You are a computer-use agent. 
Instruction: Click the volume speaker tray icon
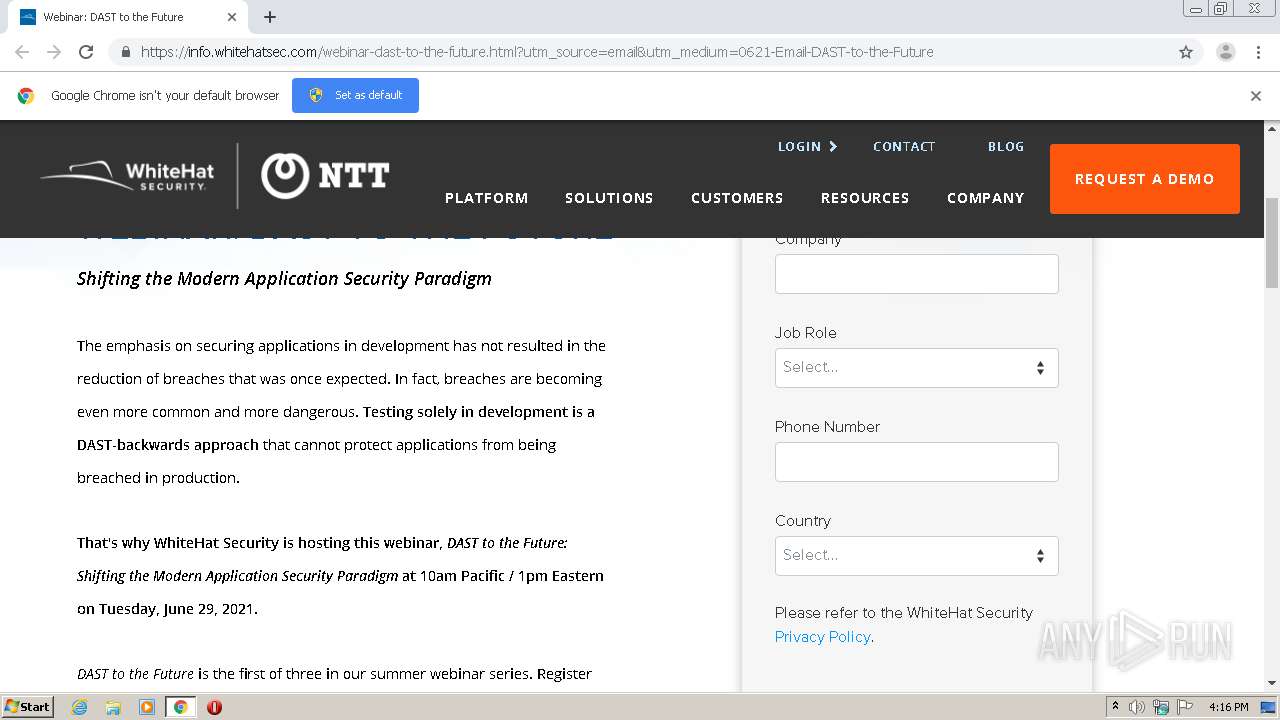point(1137,707)
